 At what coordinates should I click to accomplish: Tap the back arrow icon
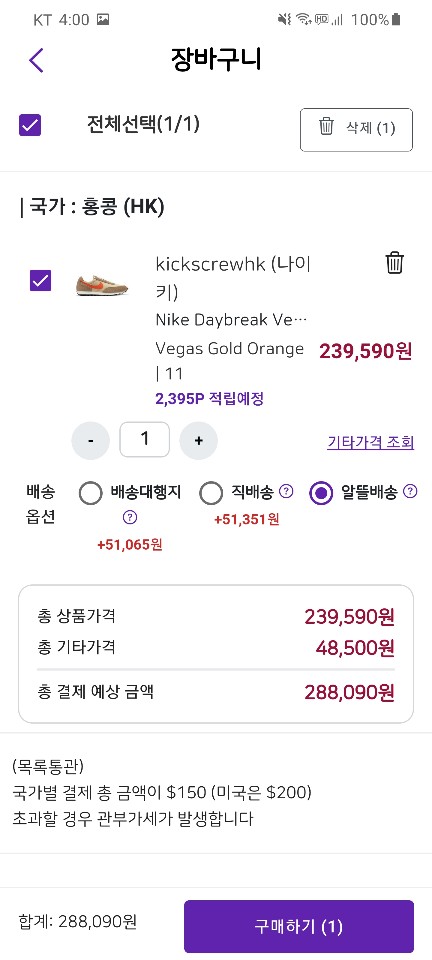(x=36, y=60)
